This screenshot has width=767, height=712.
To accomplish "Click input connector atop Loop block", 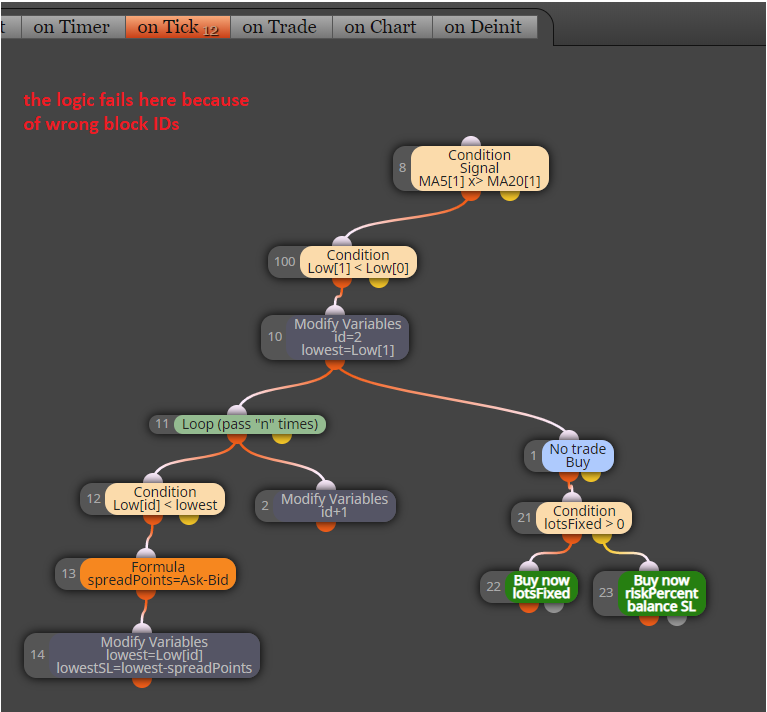I will [237, 411].
